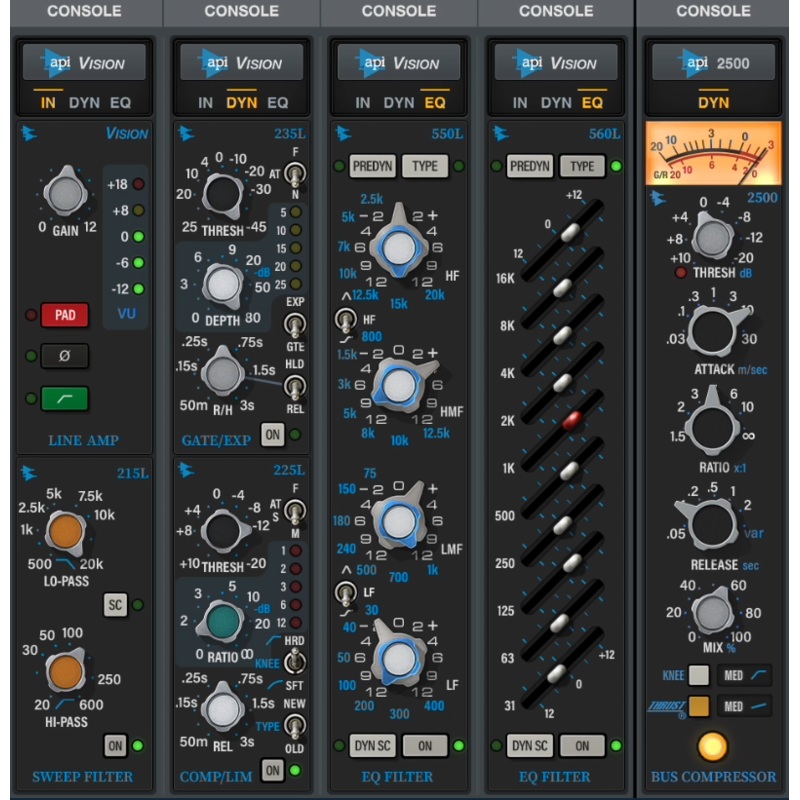Viewport: 800px width, 800px height.
Task: Flip the 225L AT attack speed switch
Action: click(x=295, y=511)
